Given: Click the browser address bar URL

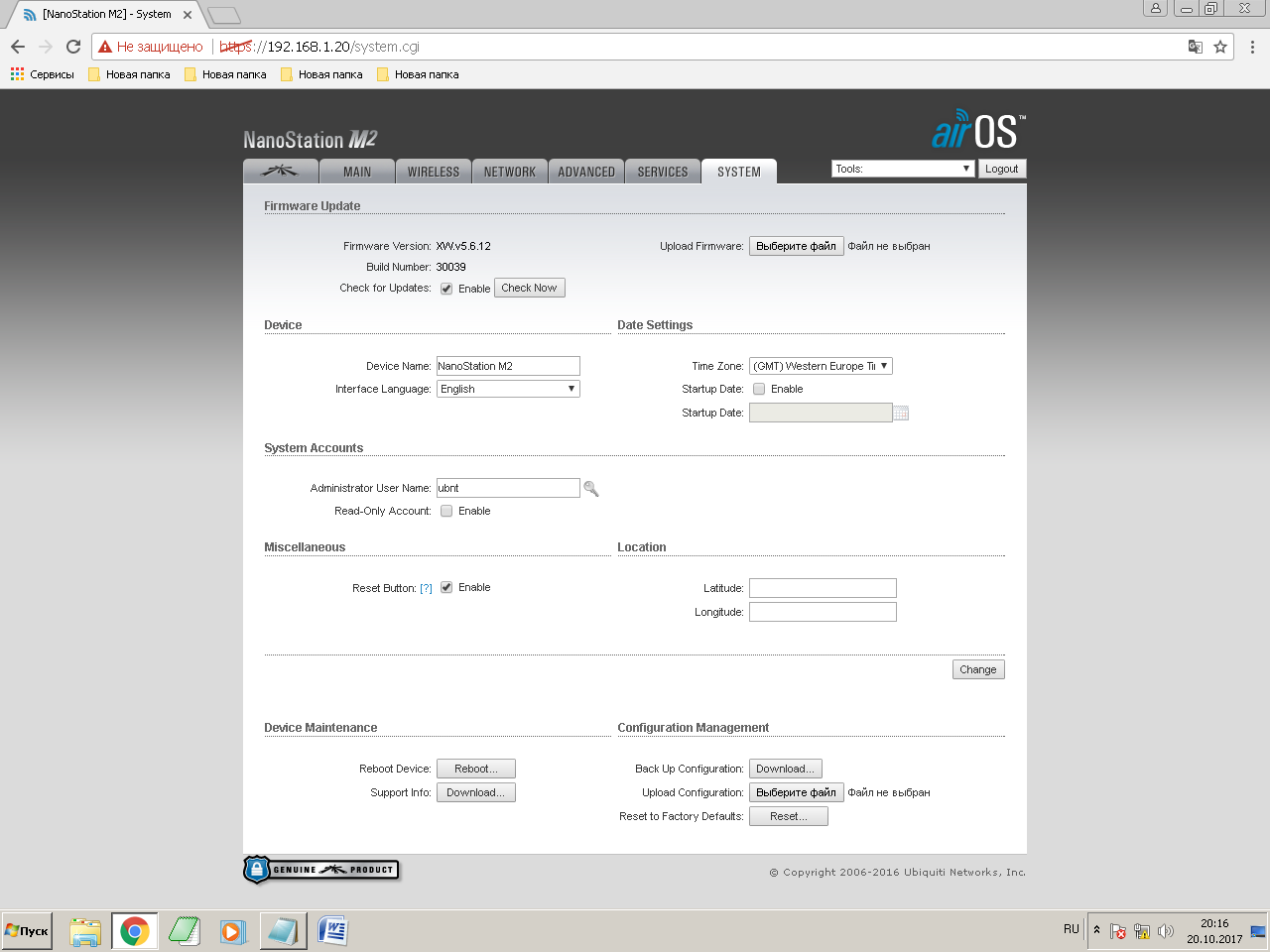Looking at the screenshot, I should (x=319, y=47).
